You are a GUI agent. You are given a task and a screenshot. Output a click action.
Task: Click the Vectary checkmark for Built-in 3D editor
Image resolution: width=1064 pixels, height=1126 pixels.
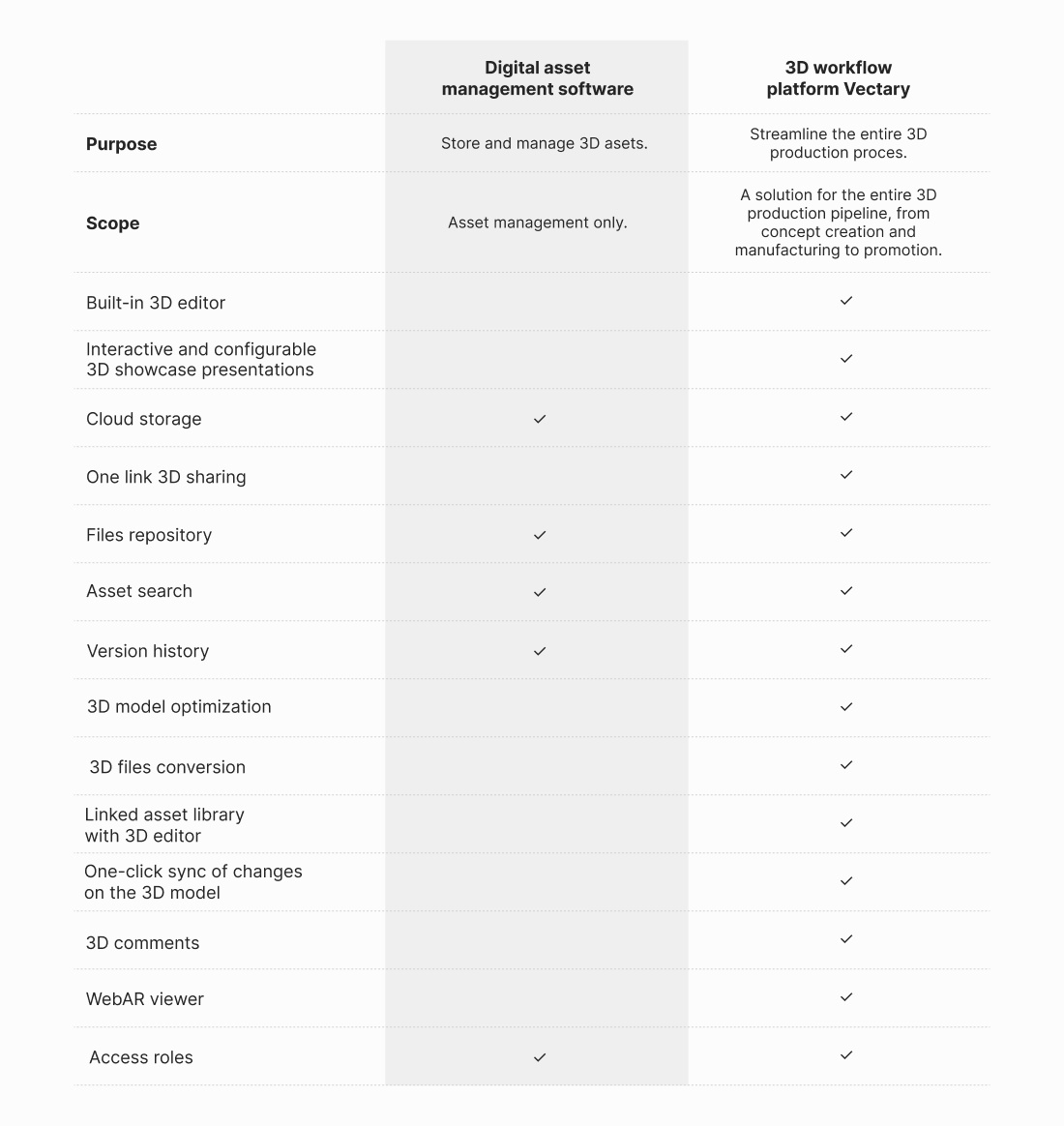pos(846,301)
